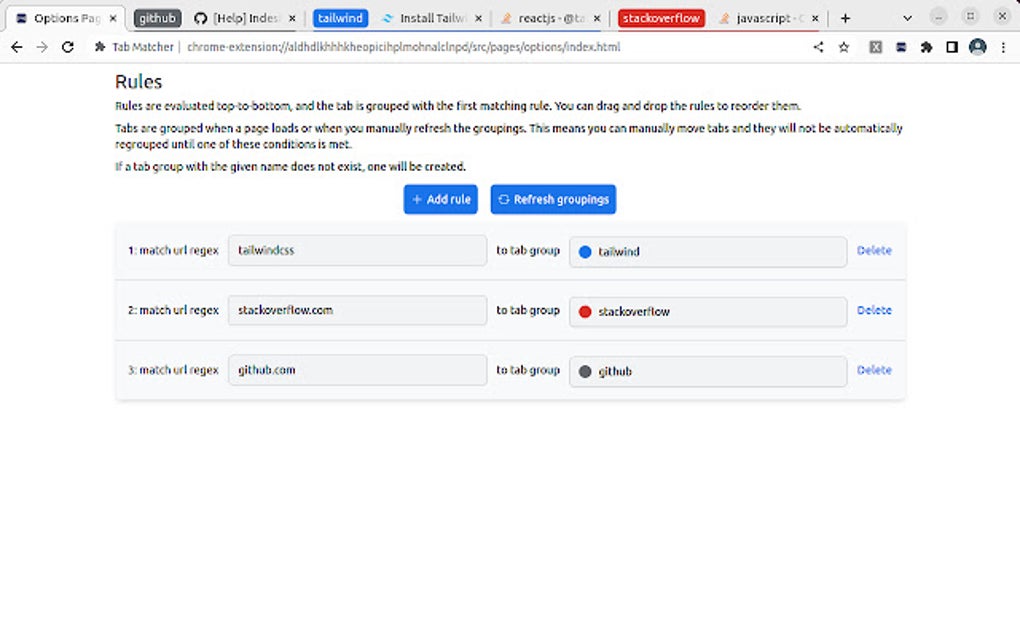Click Refresh groupings button
This screenshot has height=638, width=1020.
[553, 199]
